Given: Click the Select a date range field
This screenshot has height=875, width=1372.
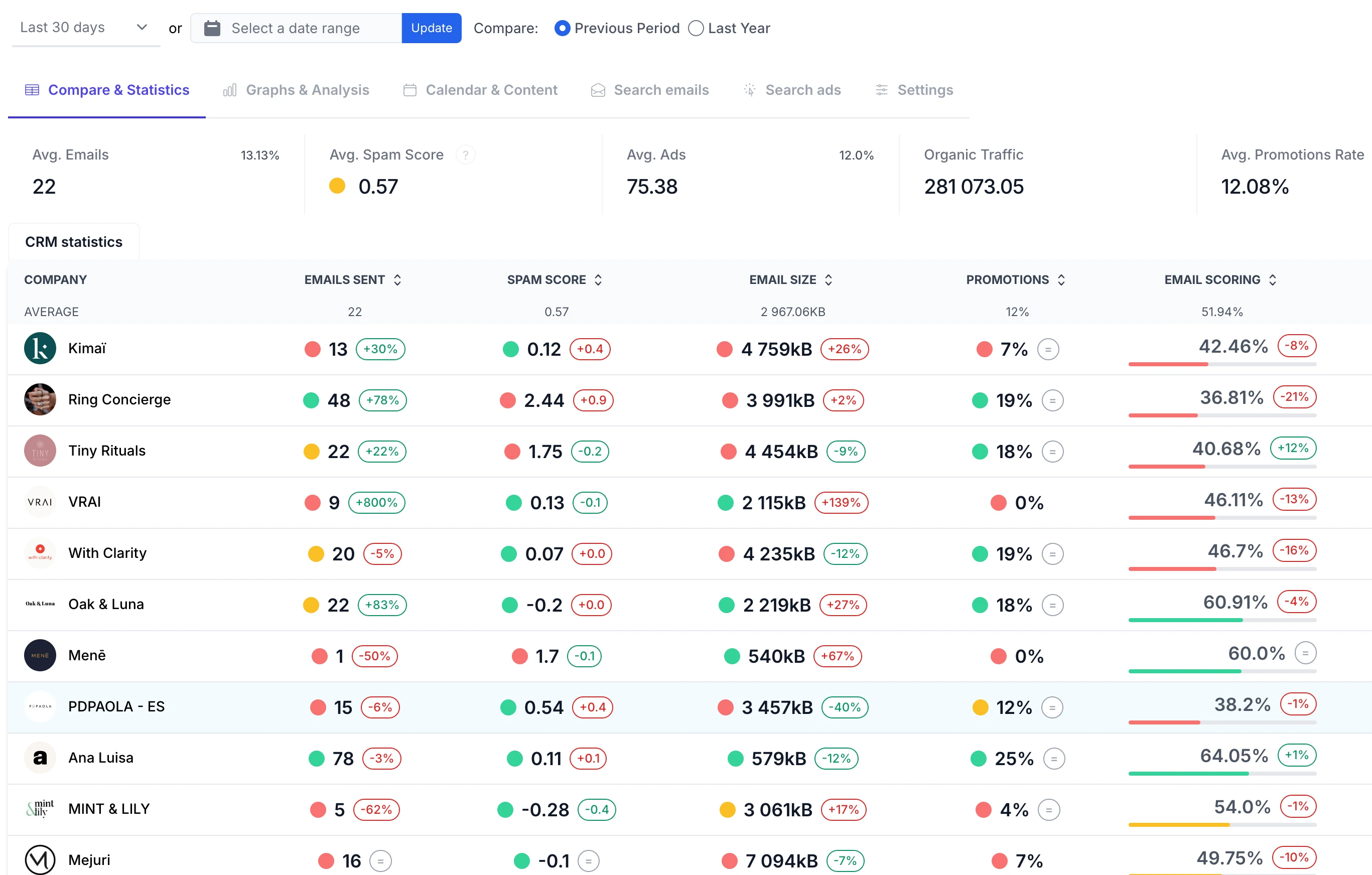Looking at the screenshot, I should [296, 28].
